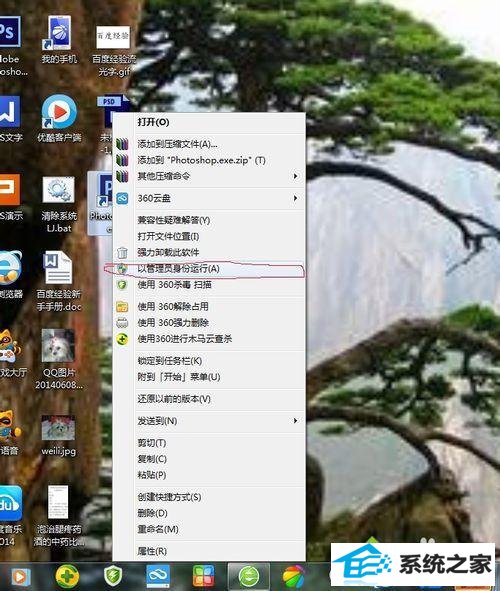Click the green shield taskbar icon
The height and width of the screenshot is (591, 500).
(x=113, y=576)
